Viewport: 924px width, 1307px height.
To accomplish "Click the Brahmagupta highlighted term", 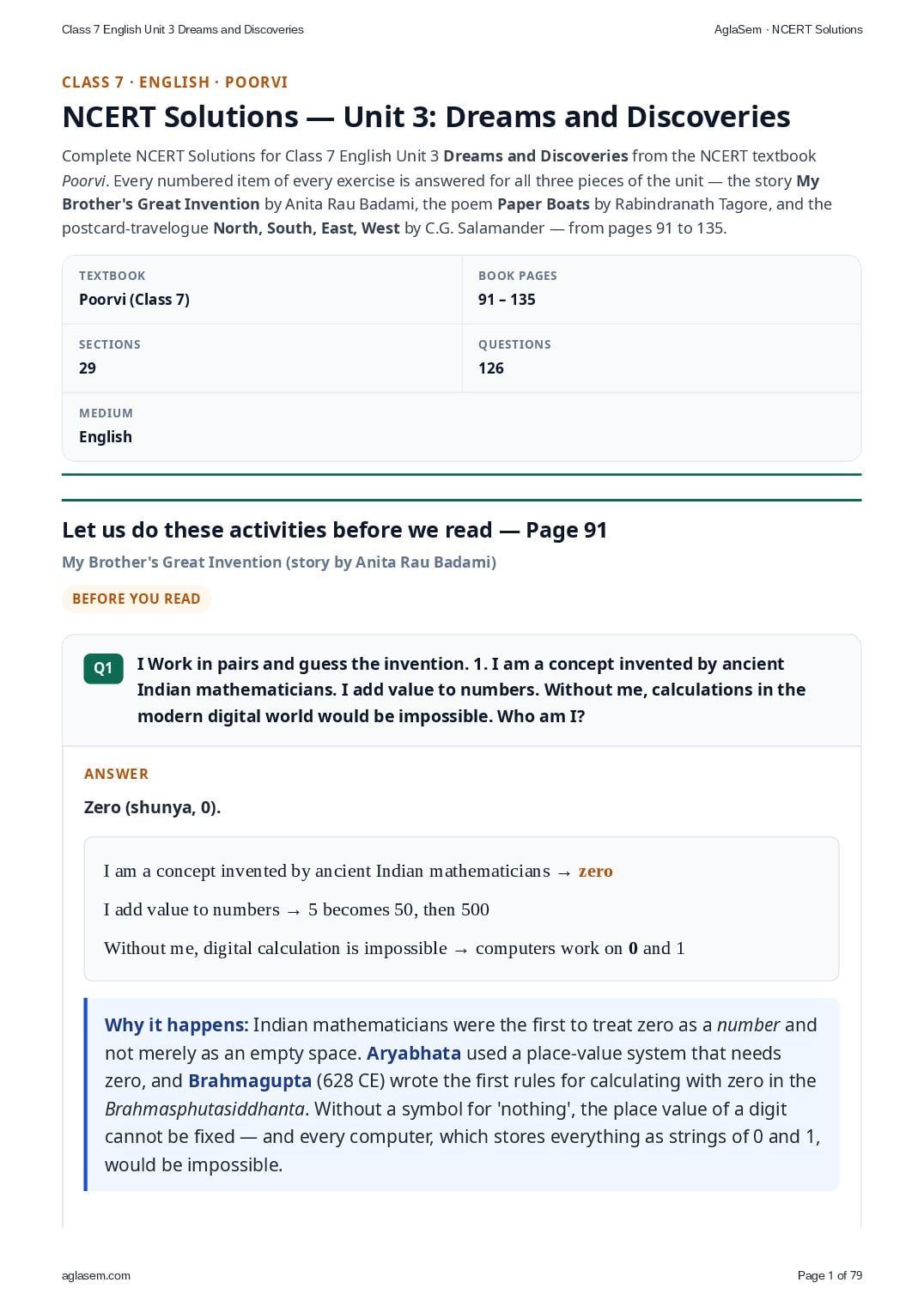I will click(x=250, y=1080).
